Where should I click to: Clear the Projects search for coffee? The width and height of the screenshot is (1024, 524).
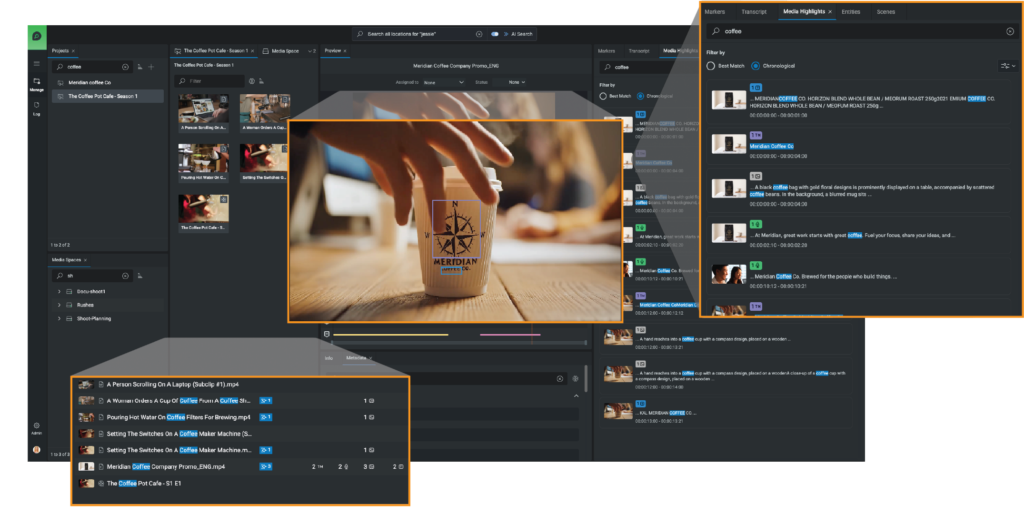coord(125,67)
